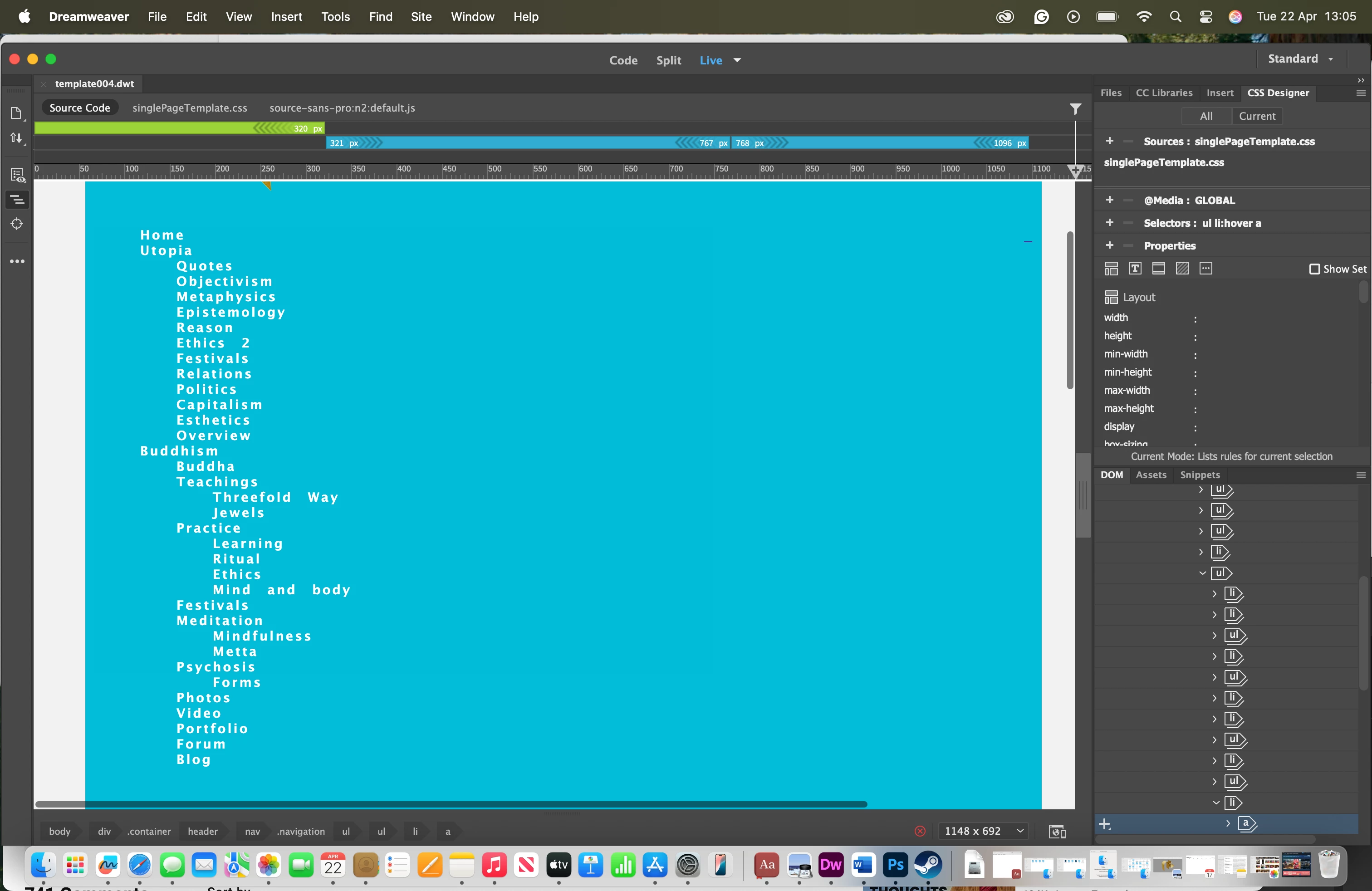Open the file management sidebar icon

click(x=17, y=138)
